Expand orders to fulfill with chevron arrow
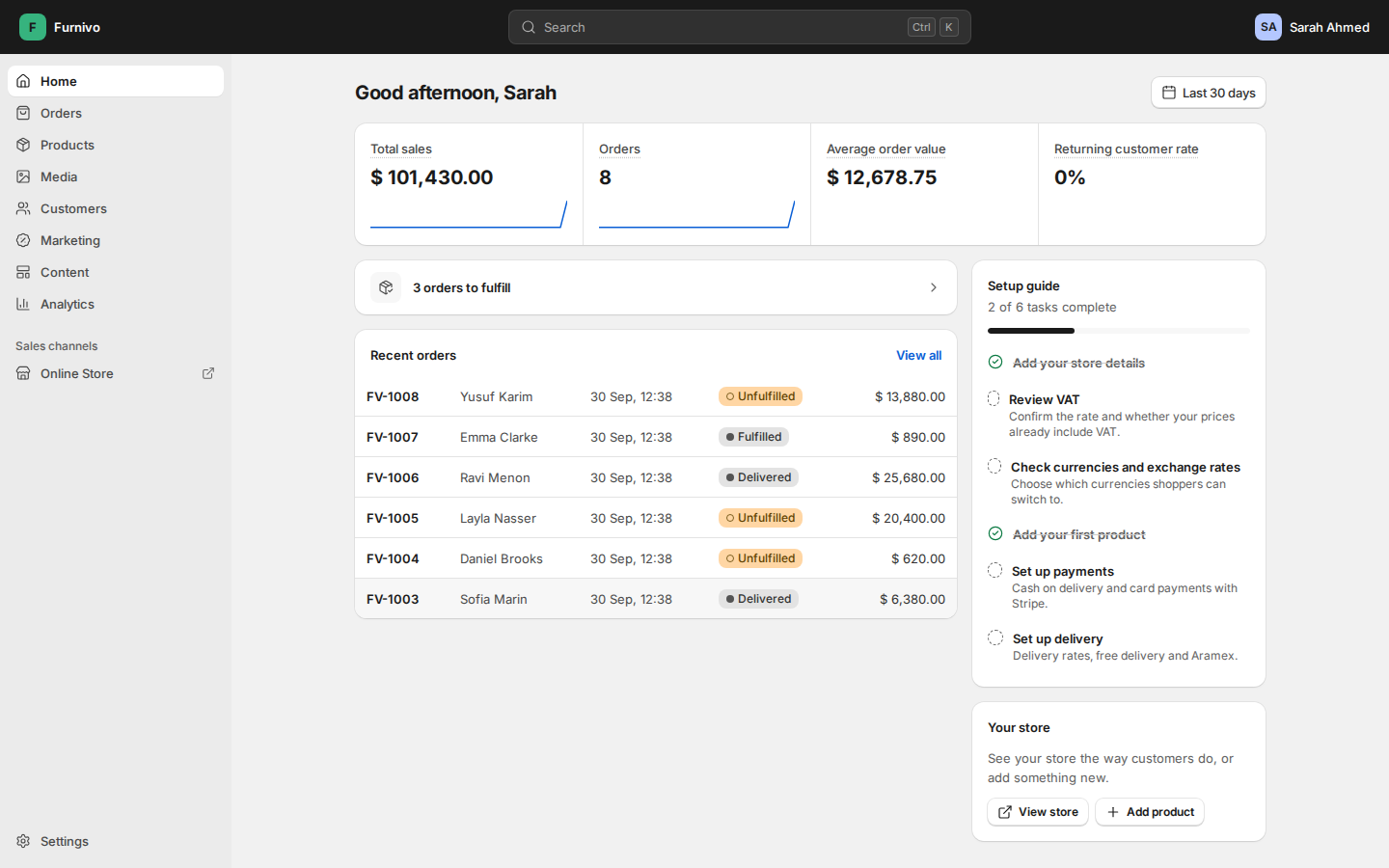Image resolution: width=1389 pixels, height=868 pixels. (x=933, y=287)
